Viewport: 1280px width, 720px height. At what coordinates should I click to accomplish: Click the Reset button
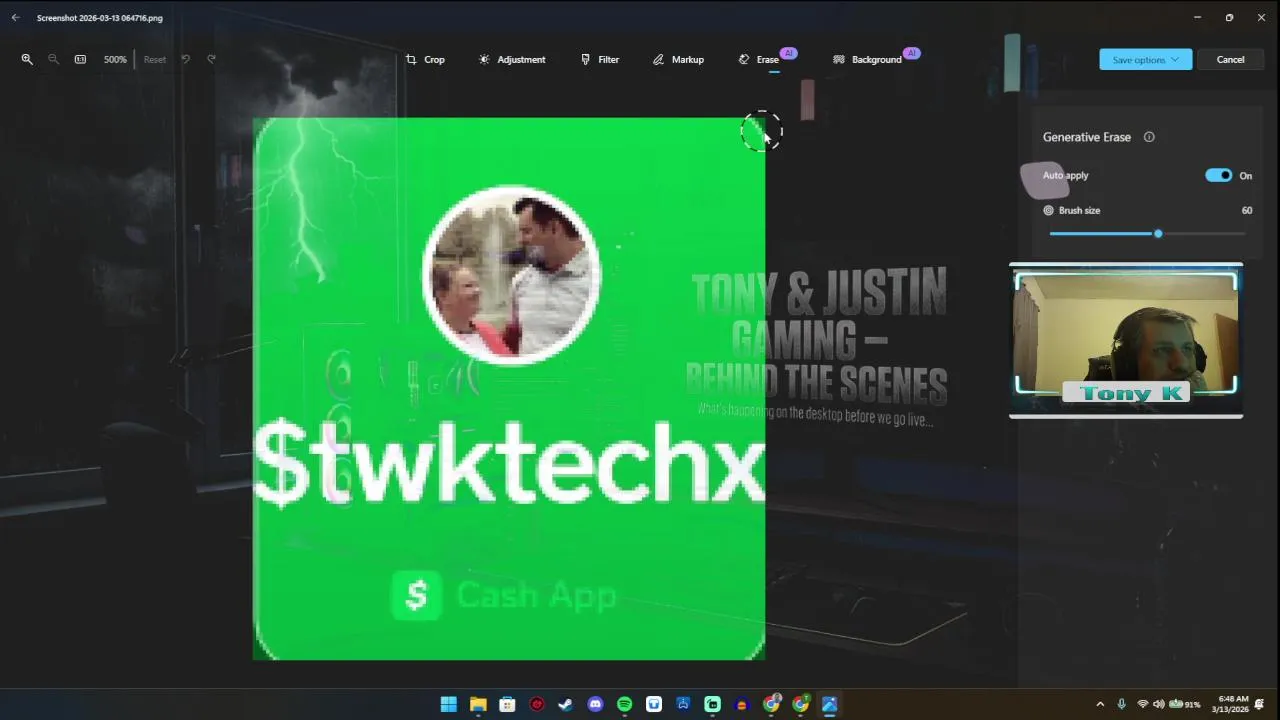coord(155,59)
